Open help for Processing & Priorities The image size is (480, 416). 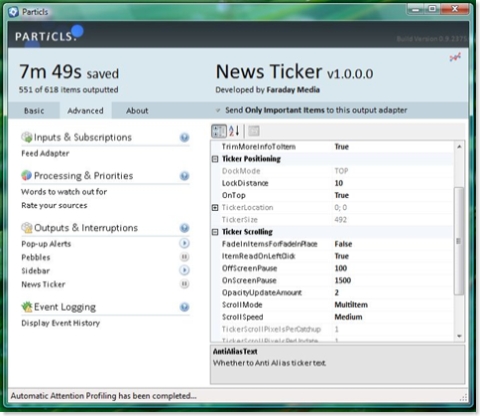coord(184,176)
